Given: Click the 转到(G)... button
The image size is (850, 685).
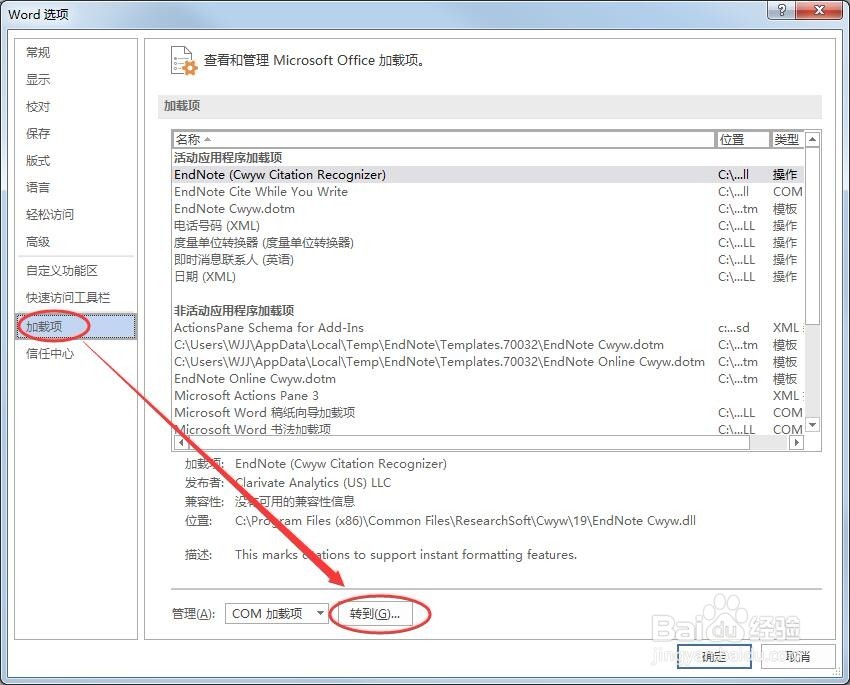Looking at the screenshot, I should tap(375, 614).
